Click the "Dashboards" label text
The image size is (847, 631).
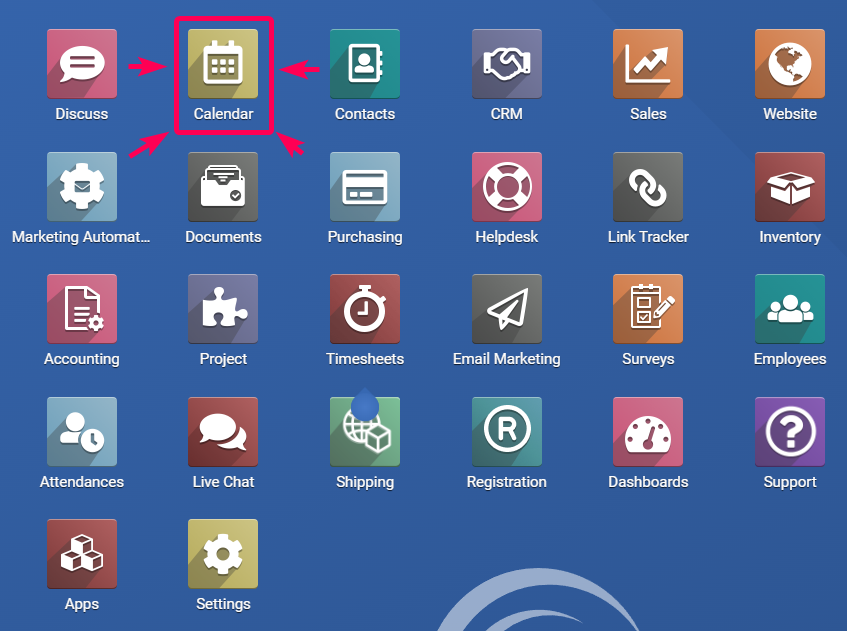point(648,481)
